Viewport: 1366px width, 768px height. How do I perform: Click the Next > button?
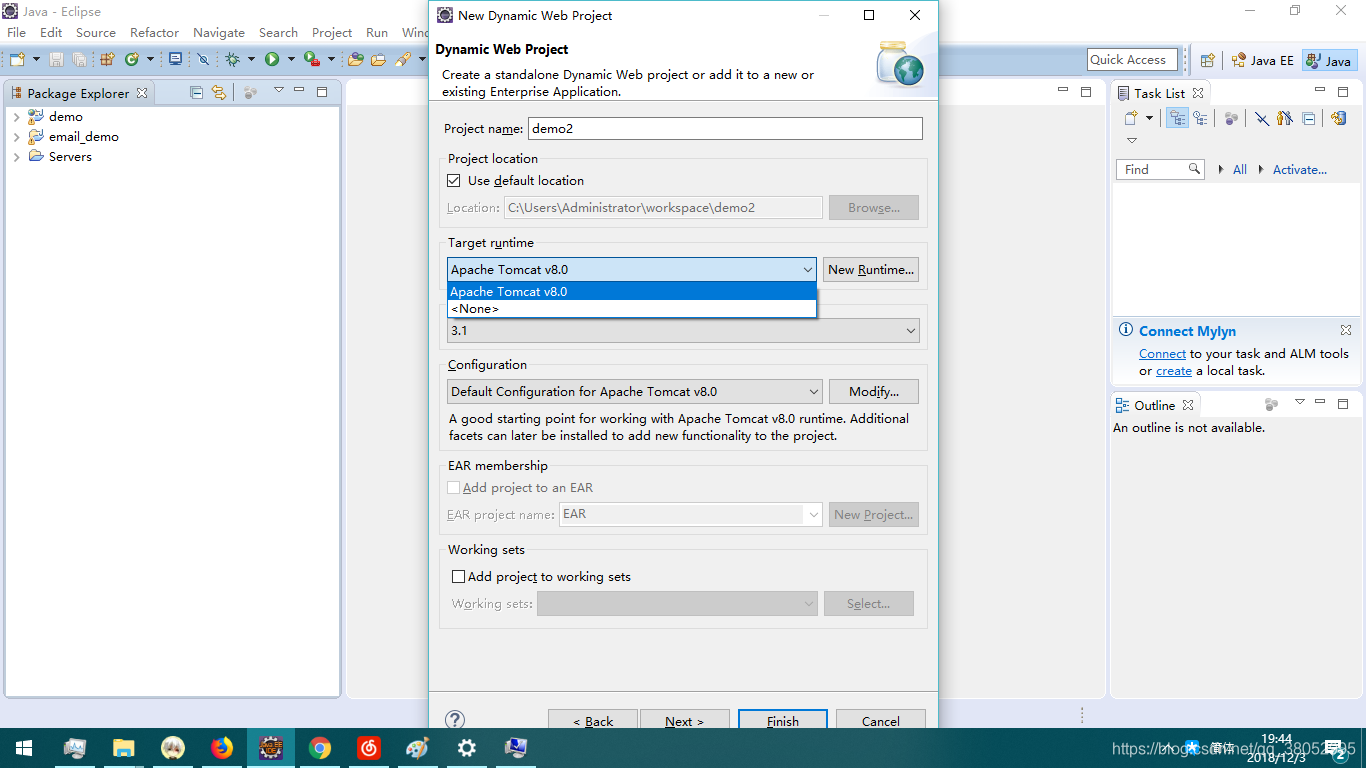click(684, 721)
